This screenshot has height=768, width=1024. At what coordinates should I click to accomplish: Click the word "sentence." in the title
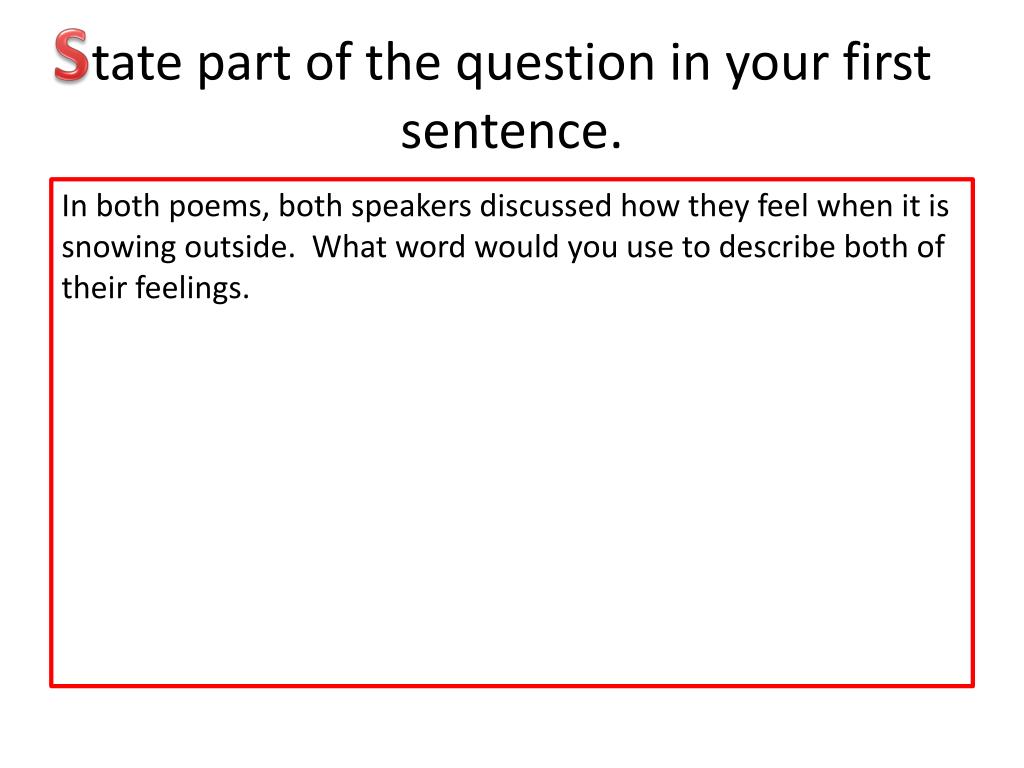511,132
